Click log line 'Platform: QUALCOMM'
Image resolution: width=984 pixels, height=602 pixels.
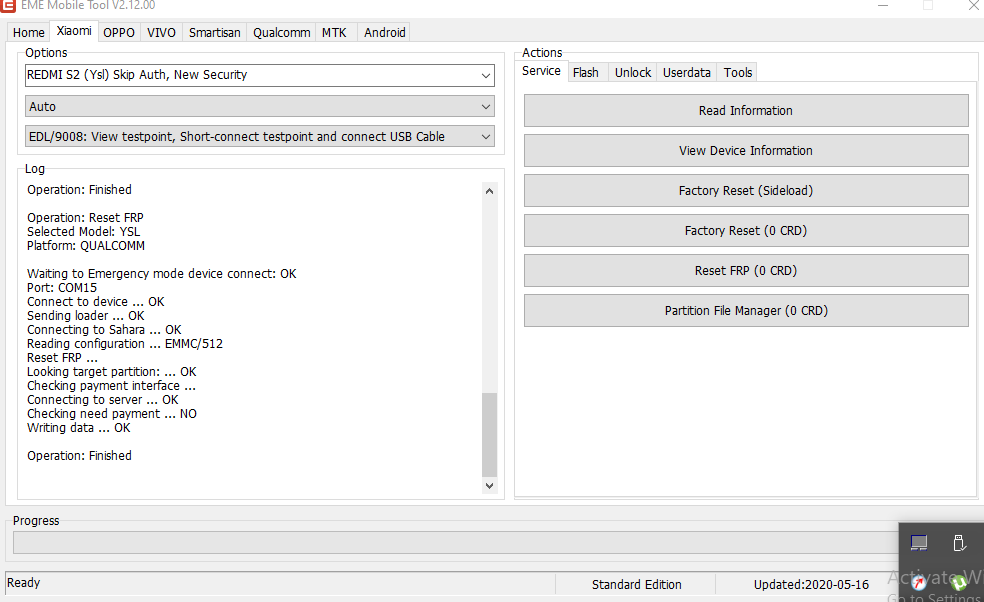pyautogui.click(x=86, y=245)
